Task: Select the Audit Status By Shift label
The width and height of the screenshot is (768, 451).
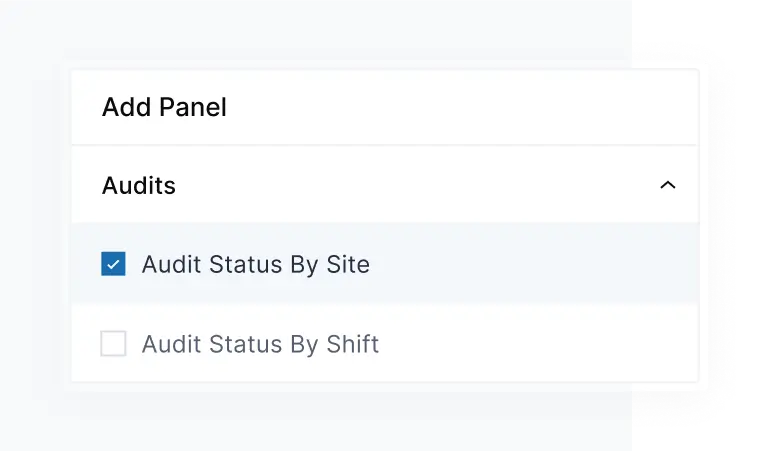Action: coord(260,345)
